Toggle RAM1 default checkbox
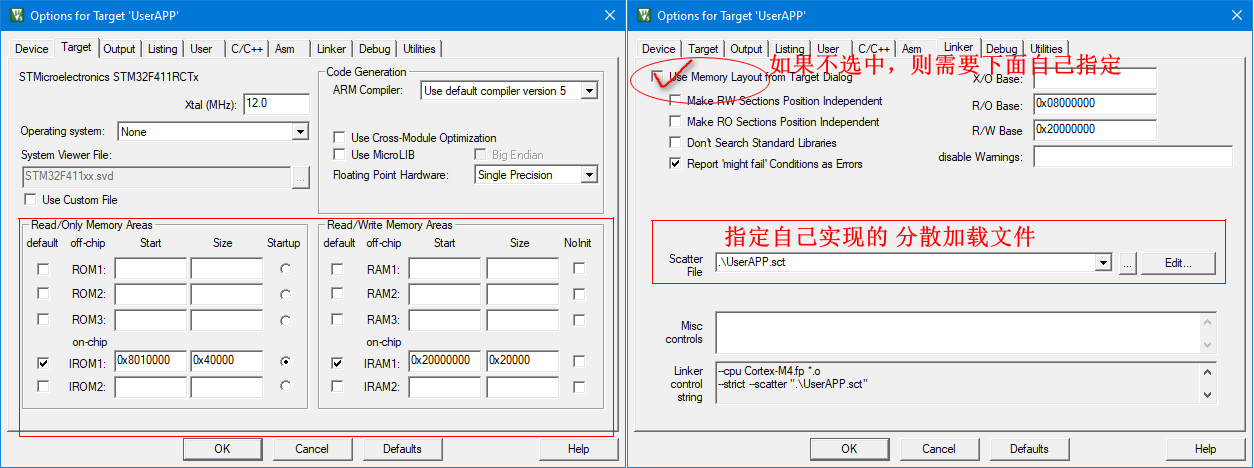The height and width of the screenshot is (468, 1254). coord(337,269)
